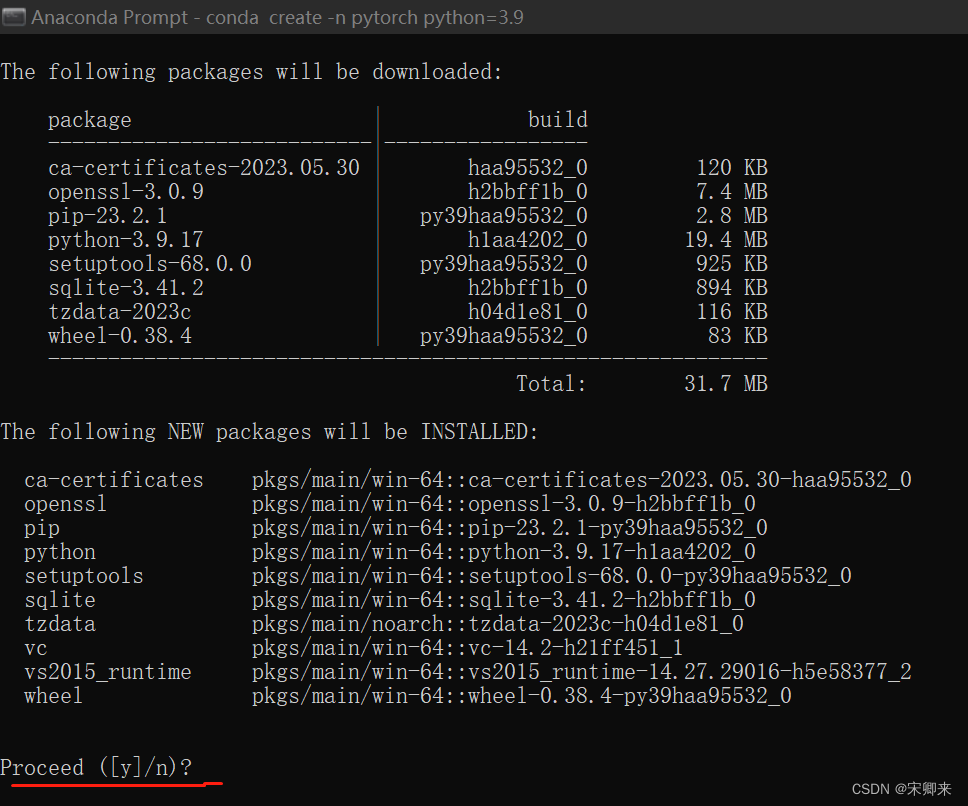
Task: Click the package column header
Action: click(x=89, y=119)
